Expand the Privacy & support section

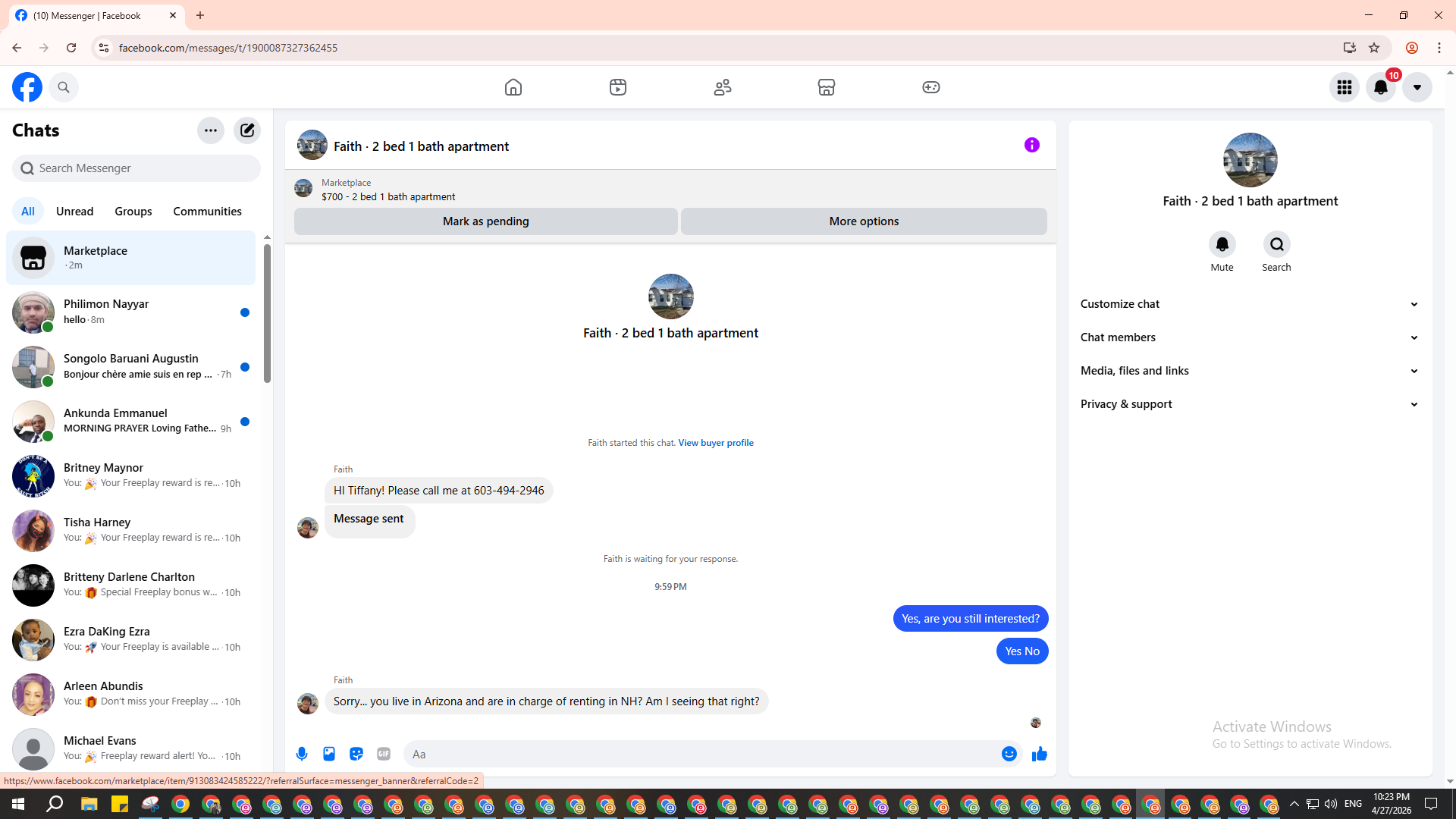(1250, 404)
